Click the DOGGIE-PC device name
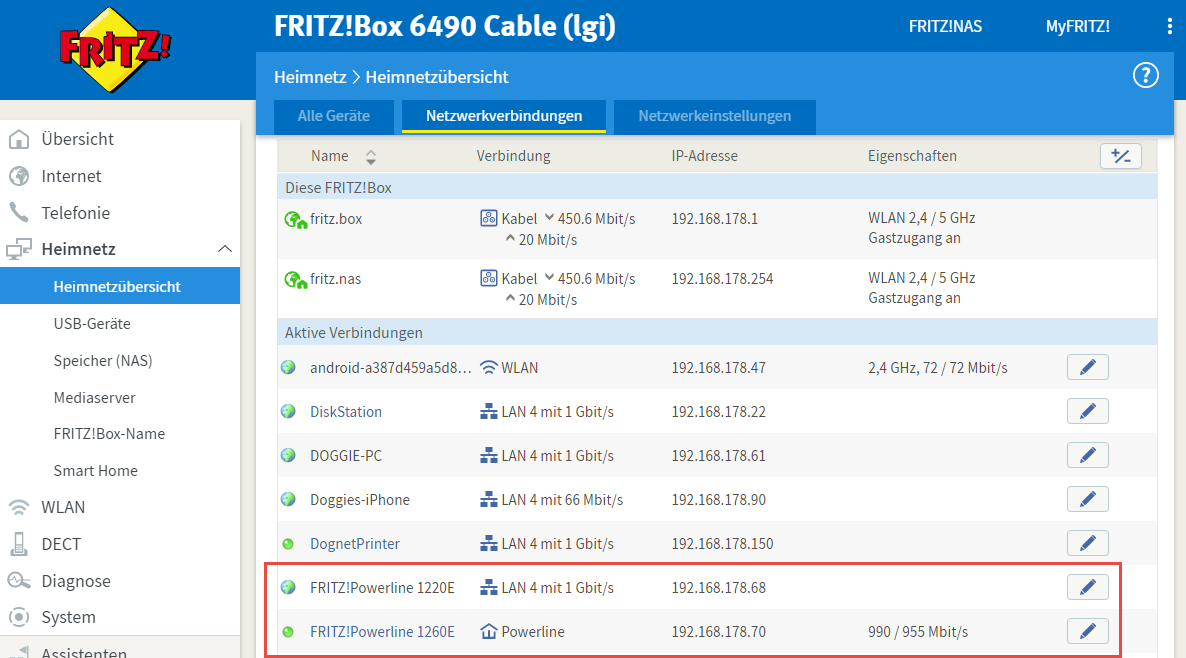 [x=346, y=456]
